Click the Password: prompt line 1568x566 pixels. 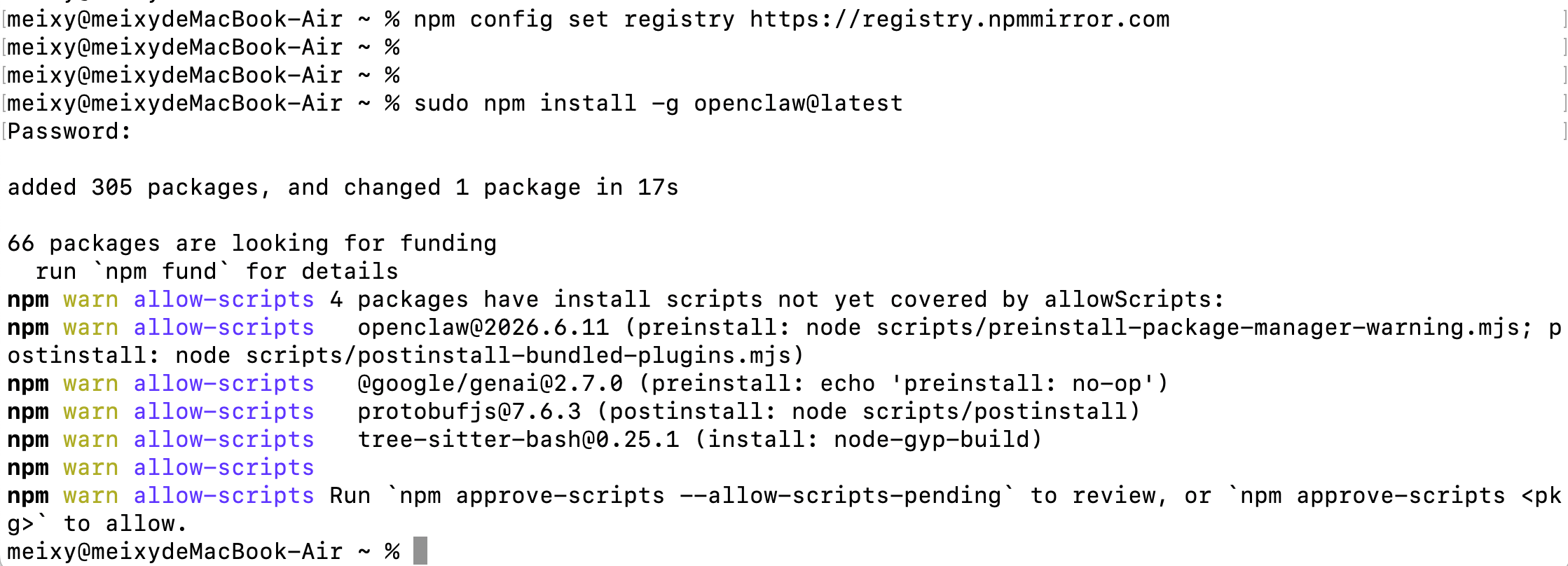(x=69, y=131)
